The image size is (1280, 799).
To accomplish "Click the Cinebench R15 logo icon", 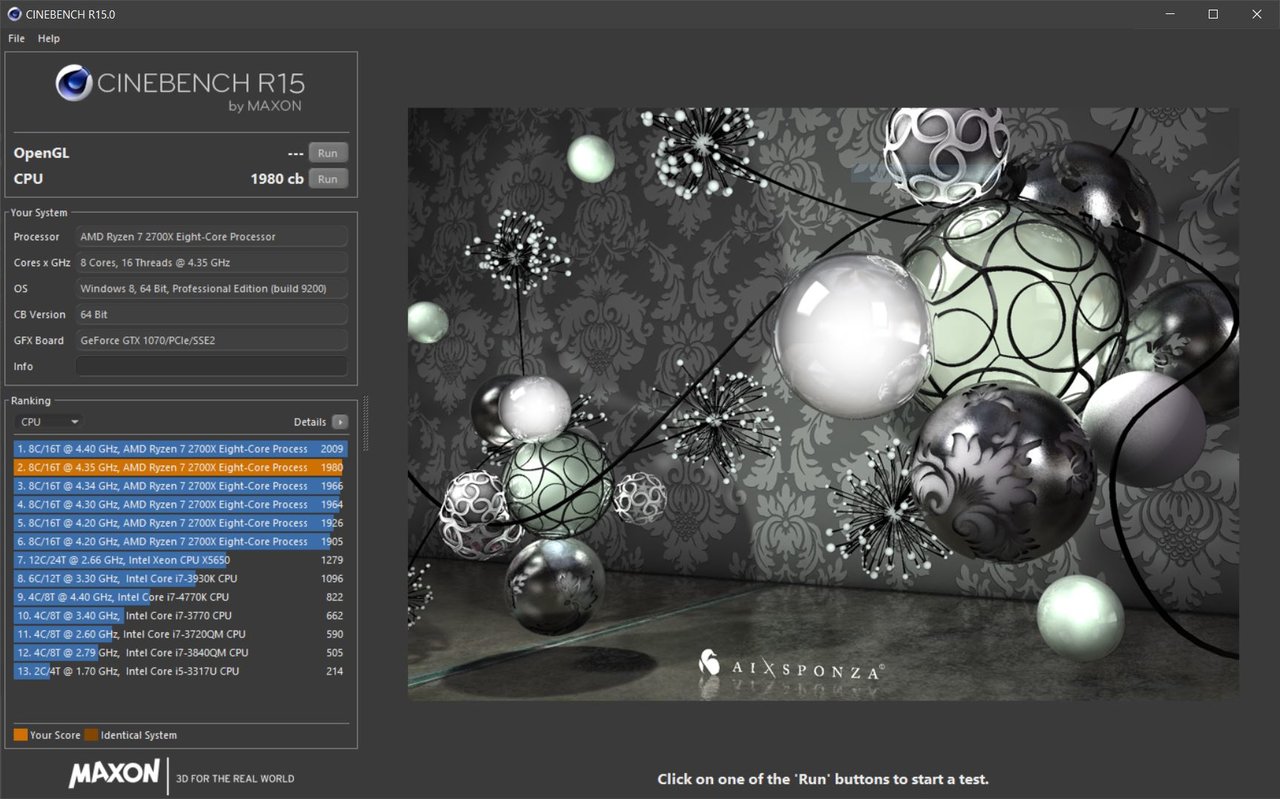I will 74,83.
